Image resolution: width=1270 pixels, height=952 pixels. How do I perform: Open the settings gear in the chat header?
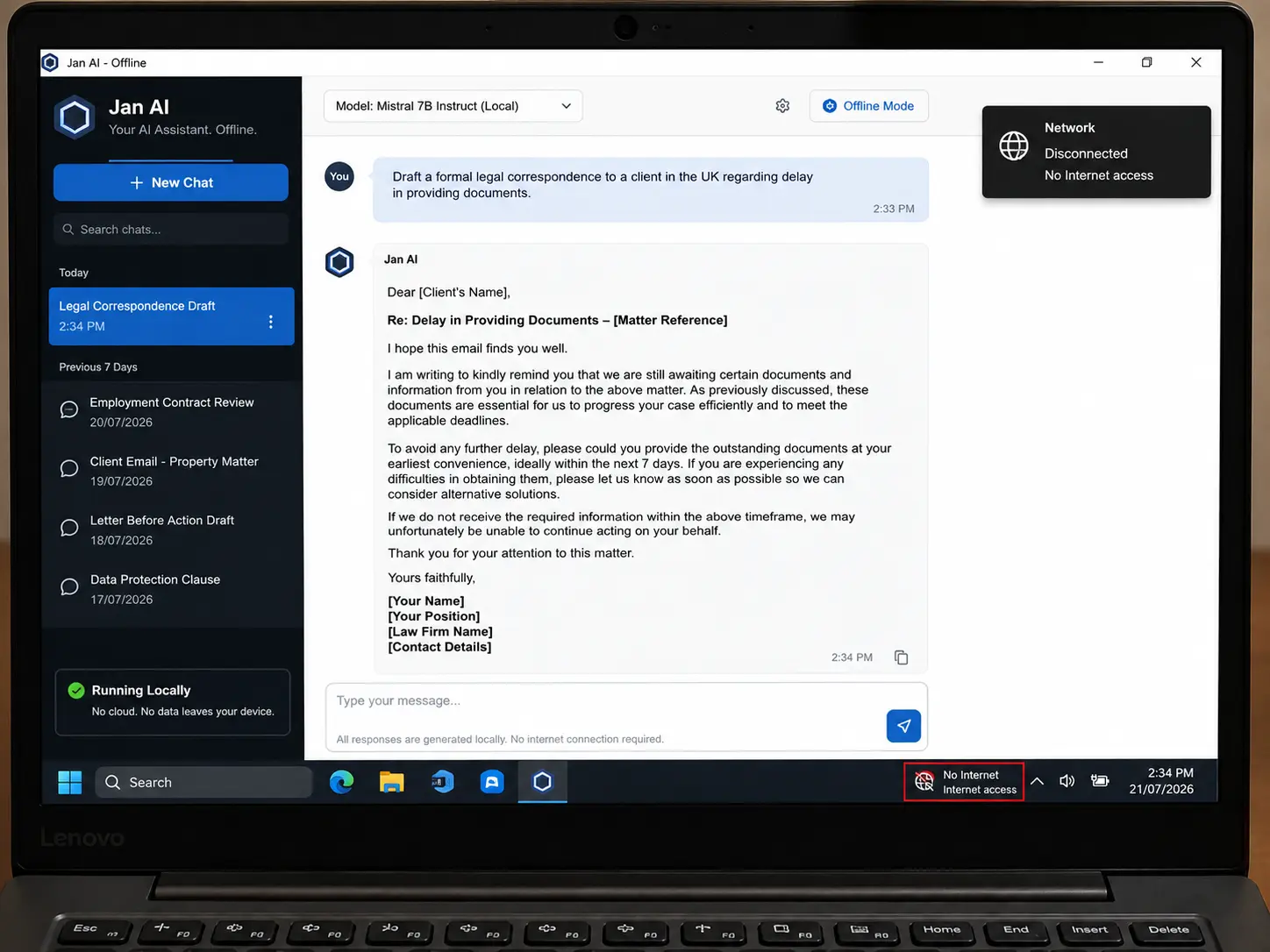pyautogui.click(x=782, y=106)
